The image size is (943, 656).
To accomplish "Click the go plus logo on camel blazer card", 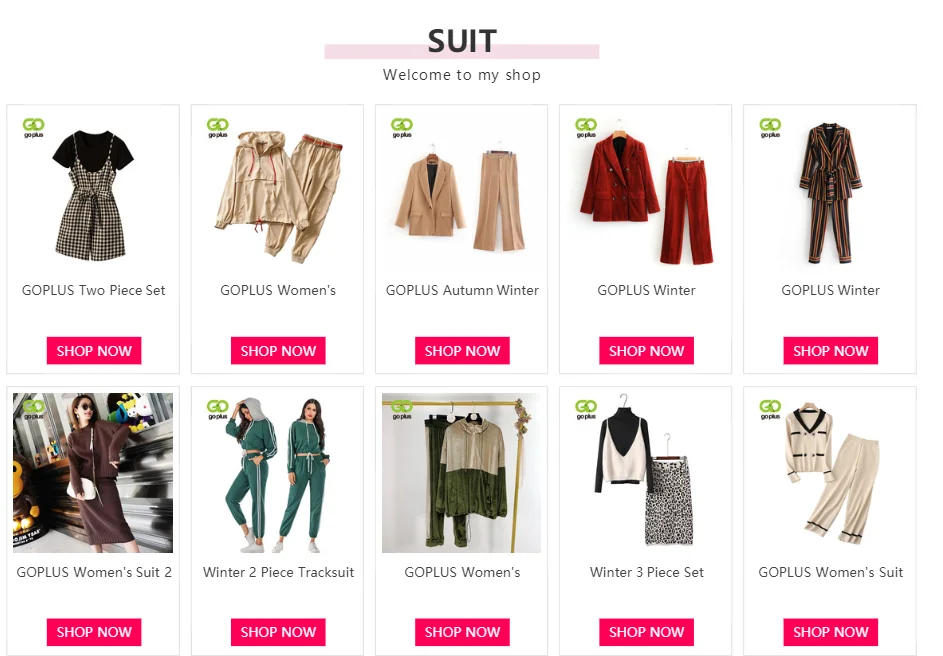I will 402,128.
